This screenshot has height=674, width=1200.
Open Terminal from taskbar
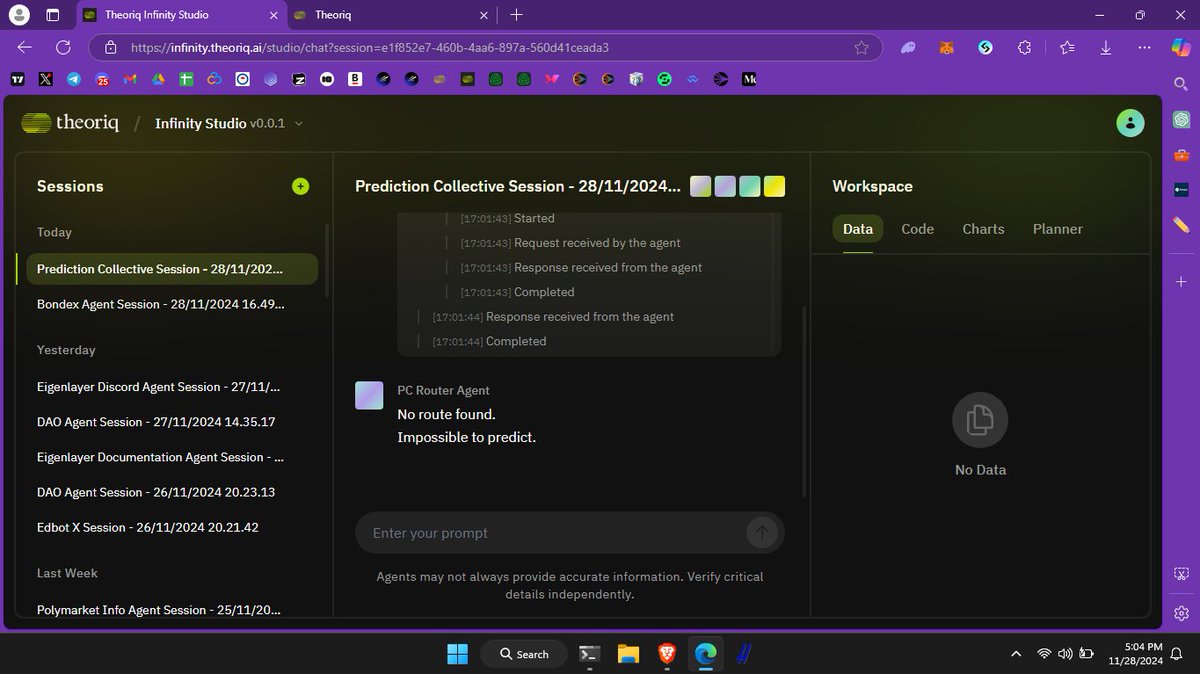(x=590, y=654)
